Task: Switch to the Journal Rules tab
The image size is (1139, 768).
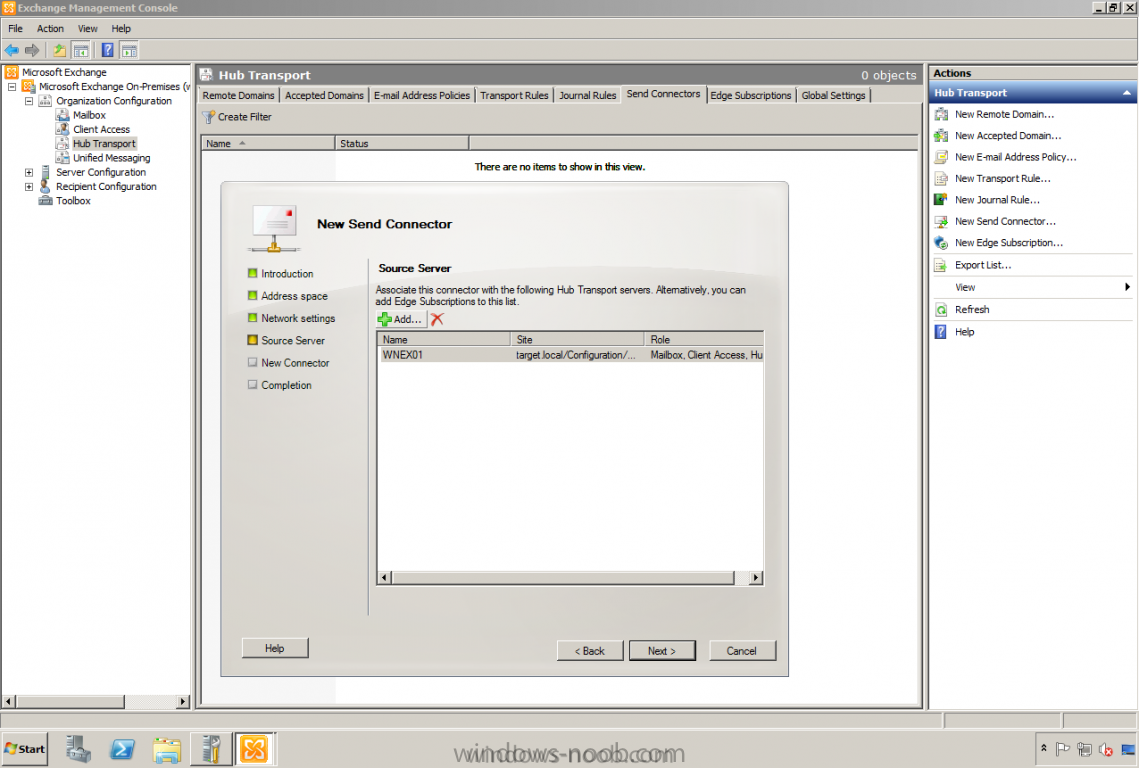Action: (x=587, y=95)
